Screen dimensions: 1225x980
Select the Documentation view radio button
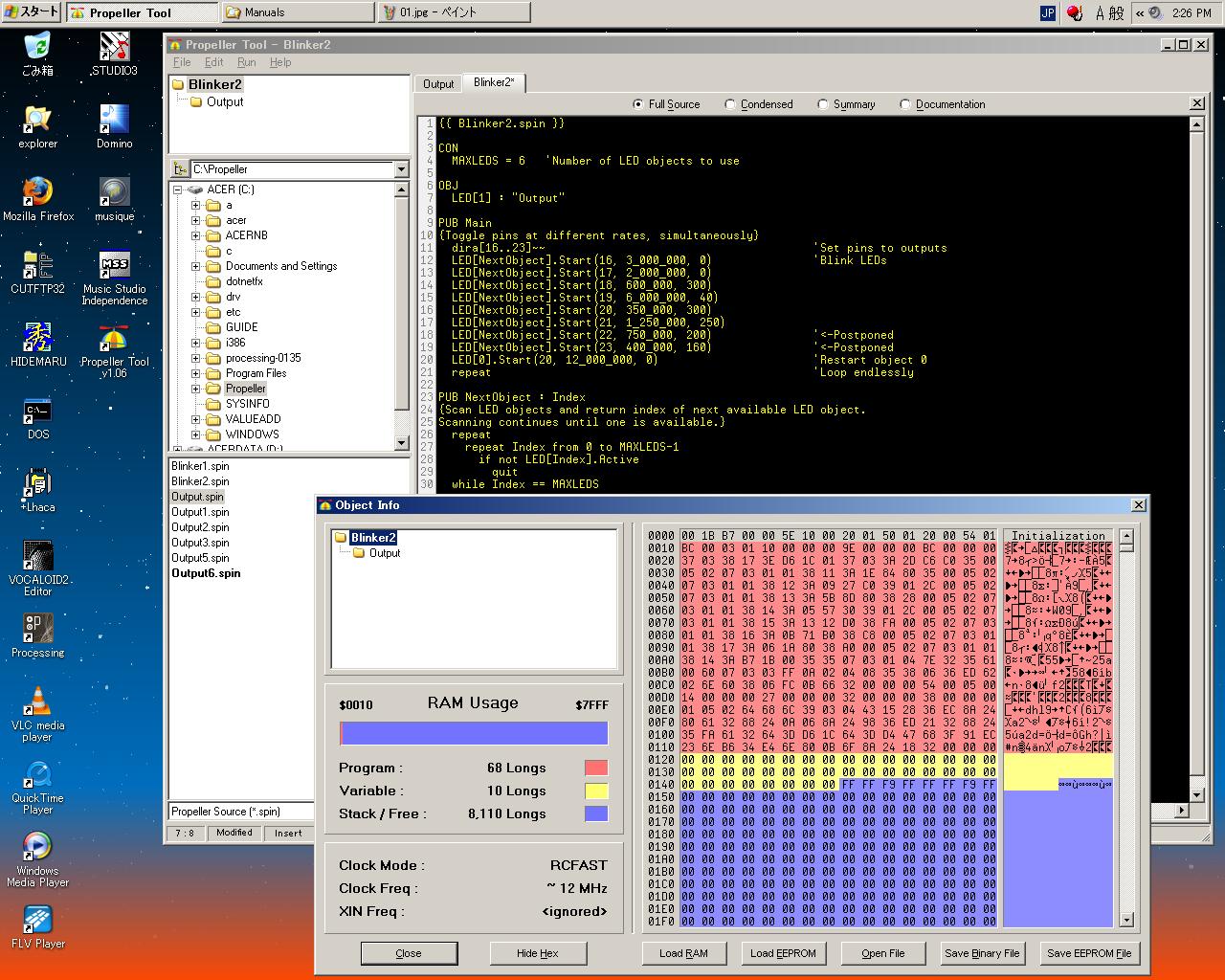(905, 104)
